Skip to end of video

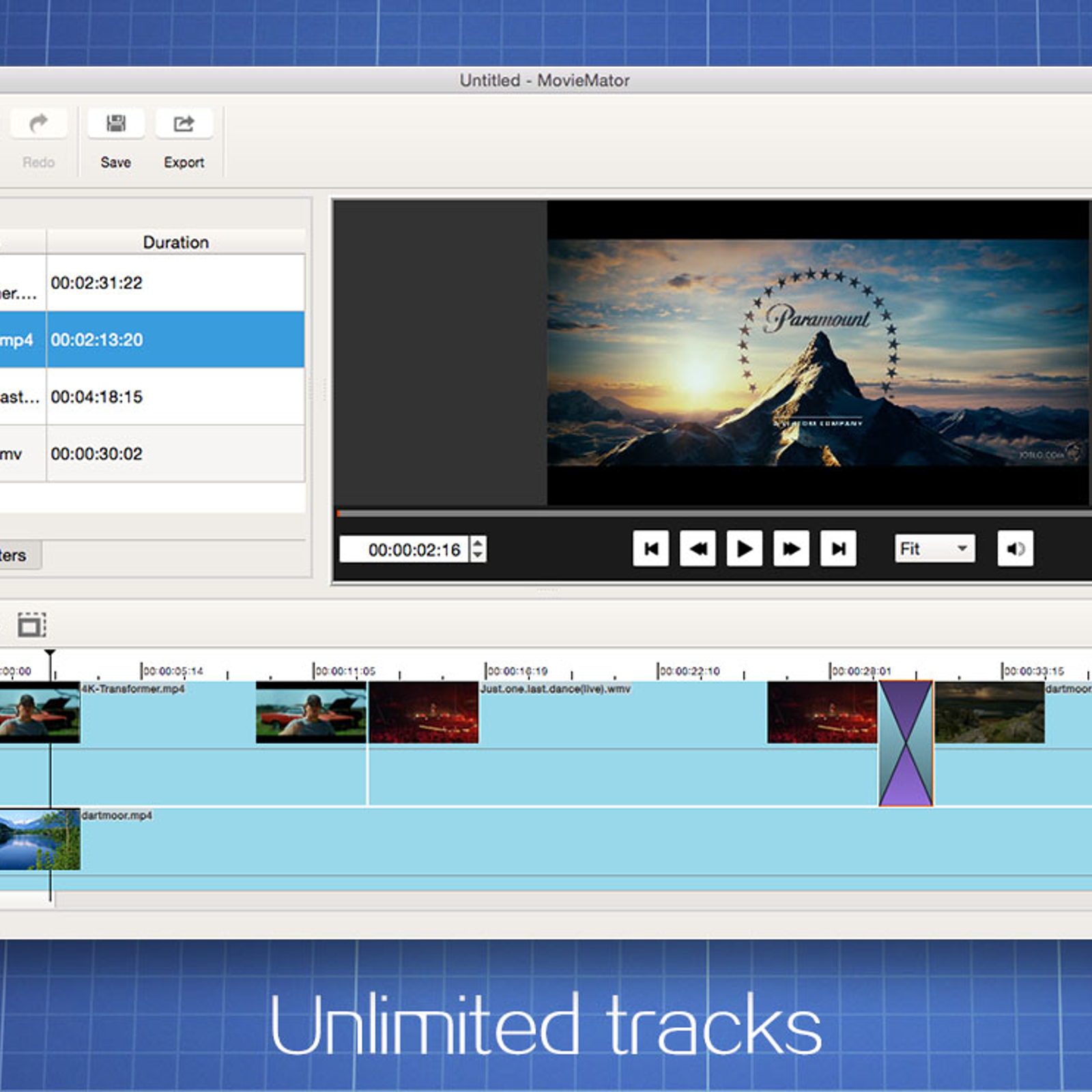(838, 549)
